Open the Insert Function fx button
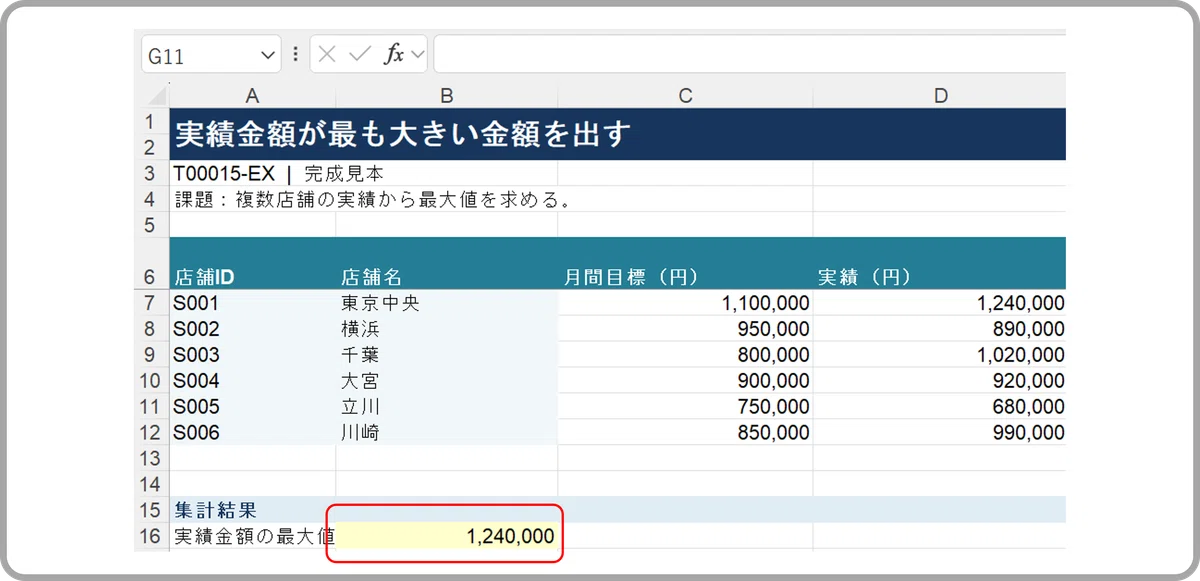This screenshot has height=581, width=1200. (394, 54)
